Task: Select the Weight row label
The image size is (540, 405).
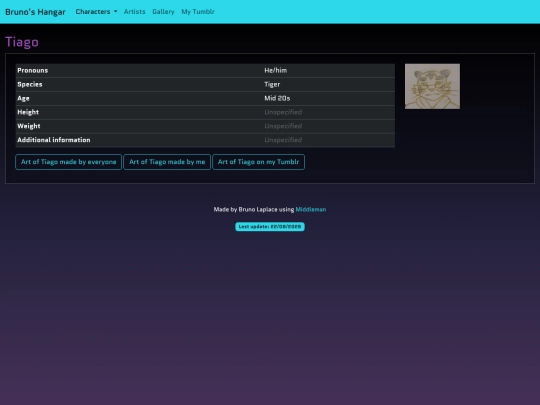Action: pos(29,126)
